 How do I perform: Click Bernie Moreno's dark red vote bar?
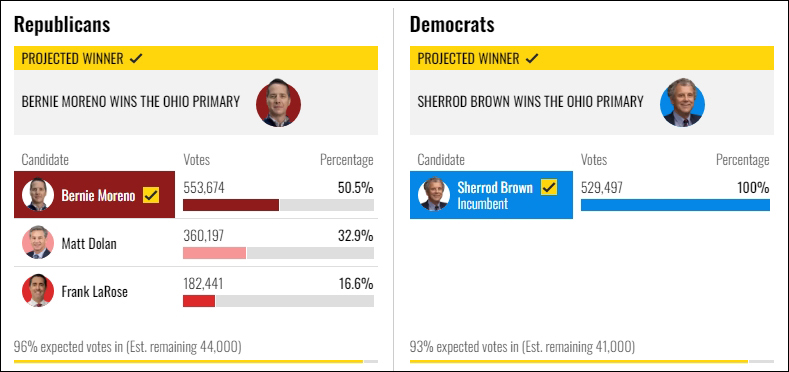[x=231, y=205]
